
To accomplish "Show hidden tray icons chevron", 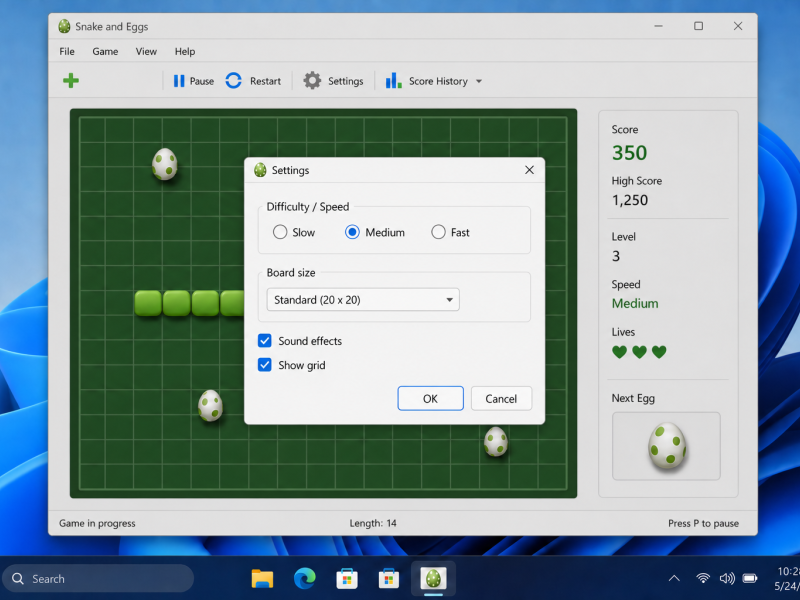I will click(674, 579).
